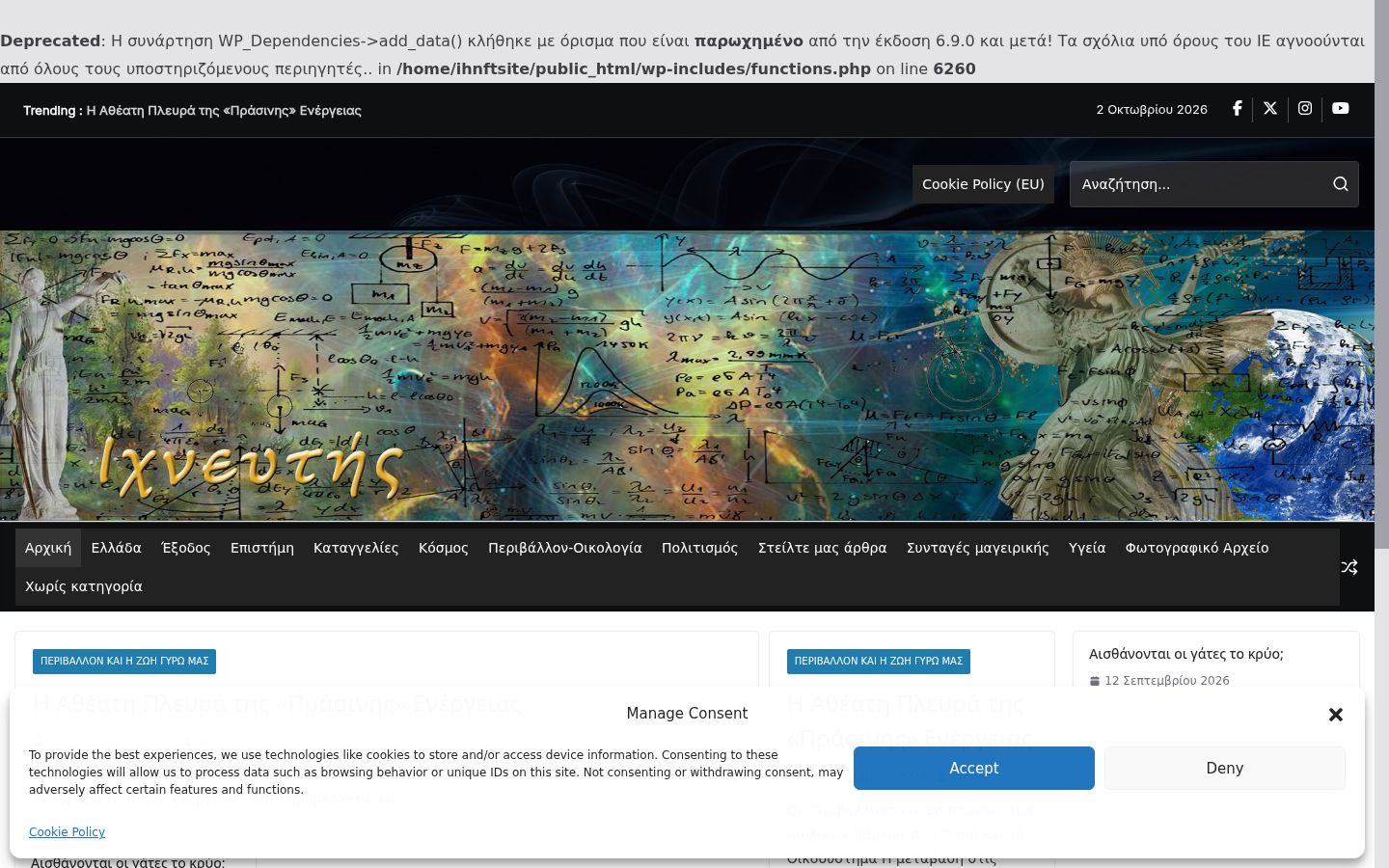Open the Αρχική menu item
The image size is (1389, 868).
tap(48, 548)
